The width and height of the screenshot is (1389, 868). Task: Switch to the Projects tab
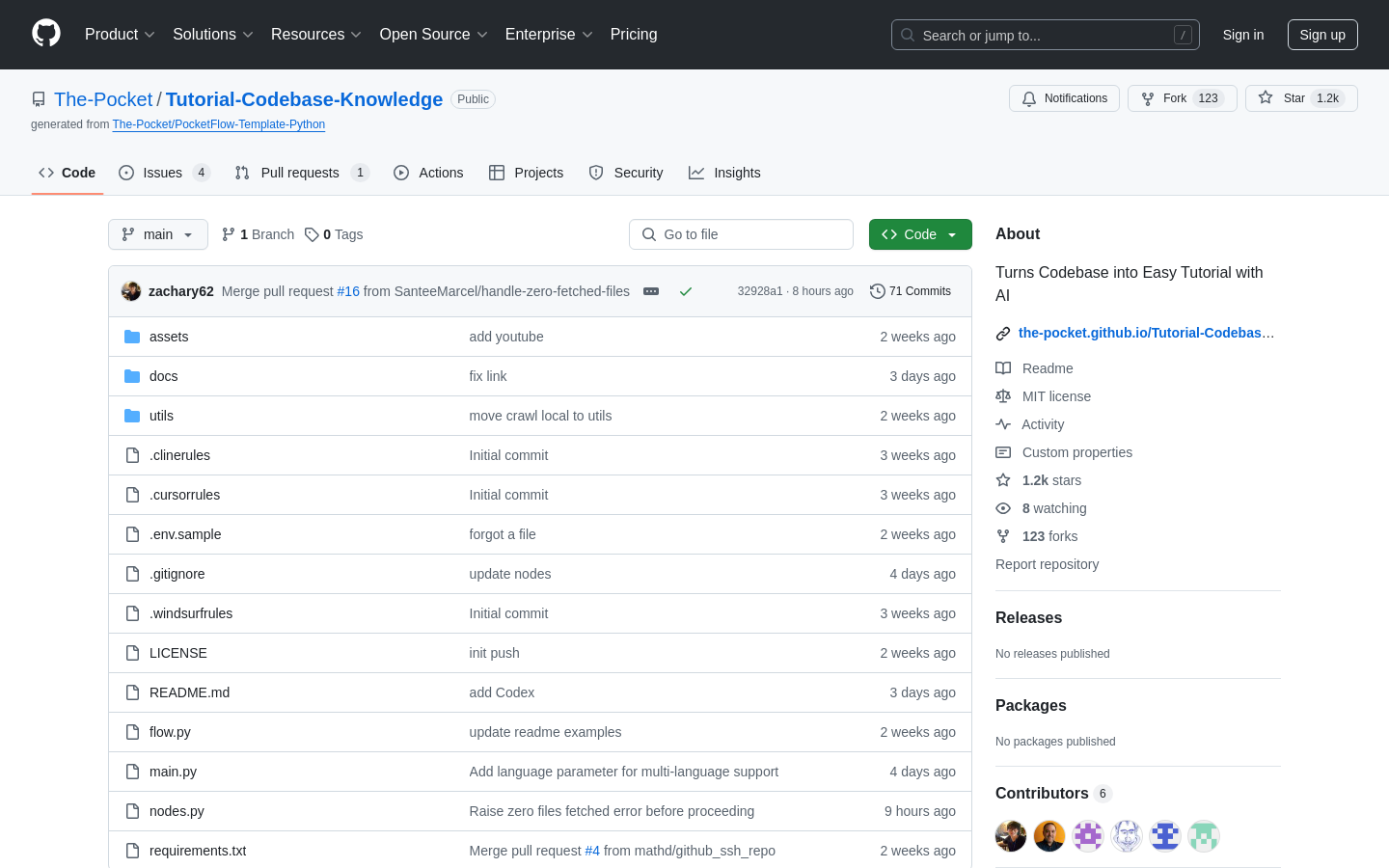pos(526,173)
